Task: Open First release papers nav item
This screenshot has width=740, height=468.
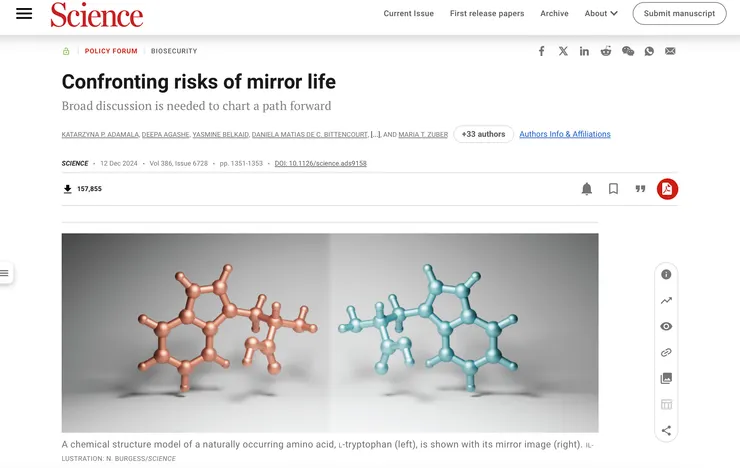Action: pos(487,13)
